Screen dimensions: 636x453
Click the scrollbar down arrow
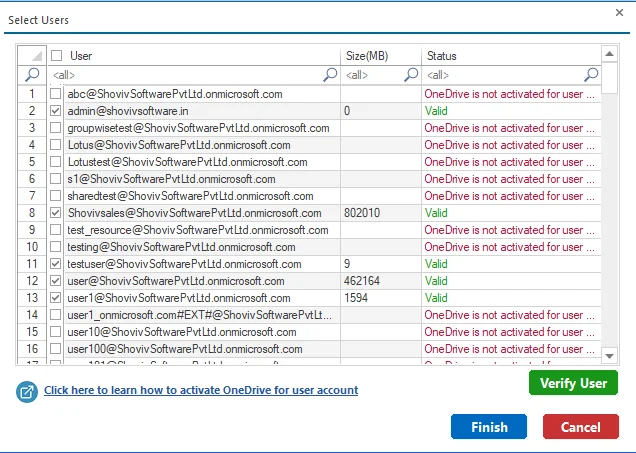[x=609, y=356]
